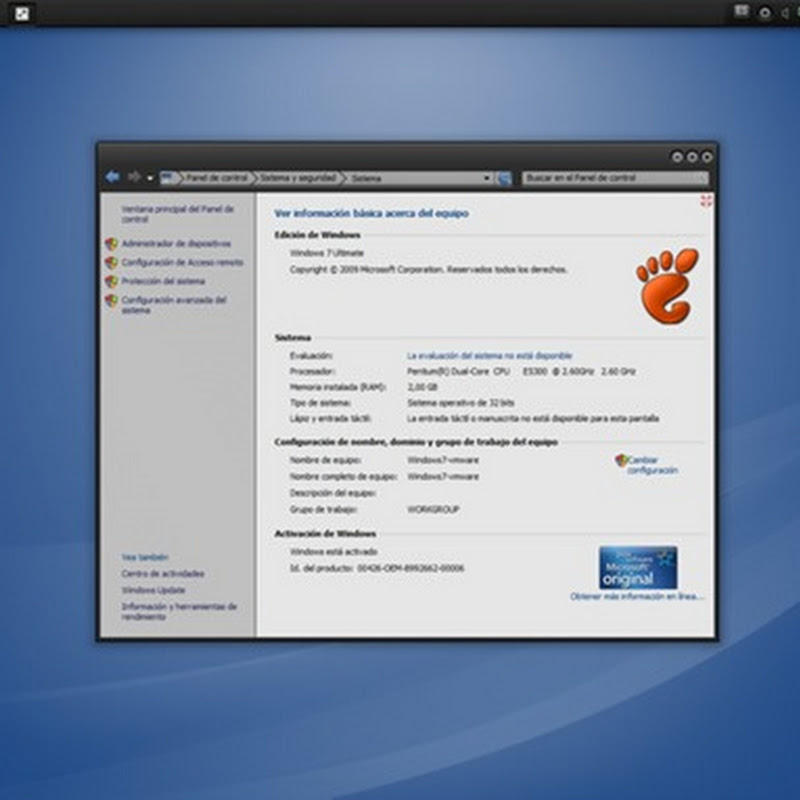Click 'La evaluación del sistema no está disponible'

(489, 355)
